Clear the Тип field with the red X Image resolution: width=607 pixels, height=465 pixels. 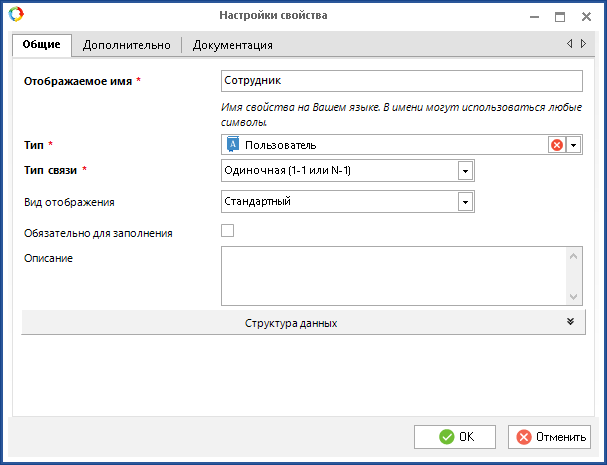(556, 145)
